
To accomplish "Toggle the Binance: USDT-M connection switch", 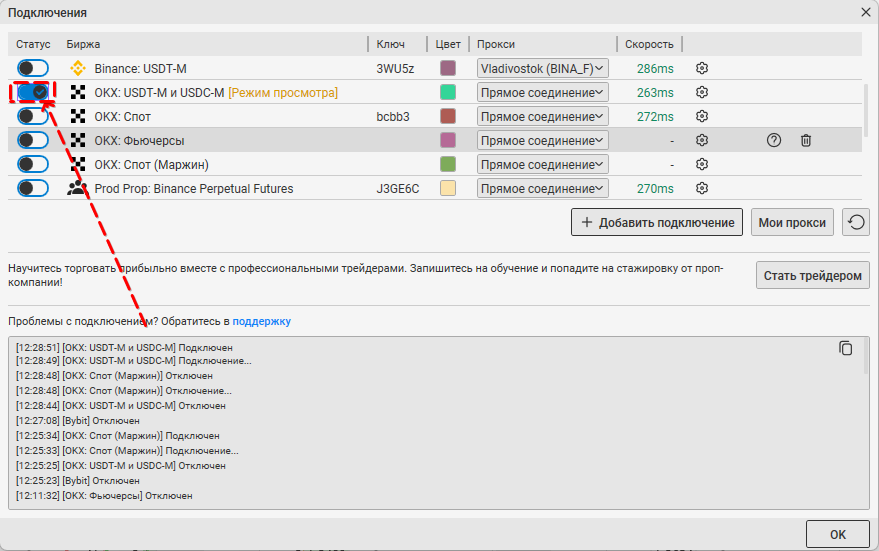I will pyautogui.click(x=33, y=68).
